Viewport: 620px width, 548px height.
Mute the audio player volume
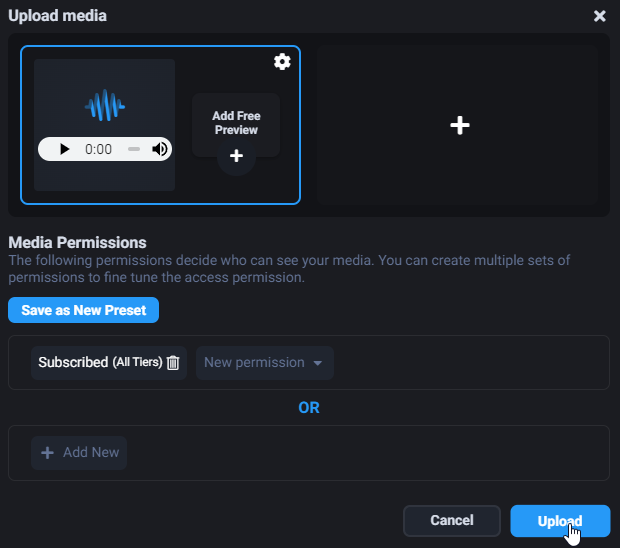point(160,149)
